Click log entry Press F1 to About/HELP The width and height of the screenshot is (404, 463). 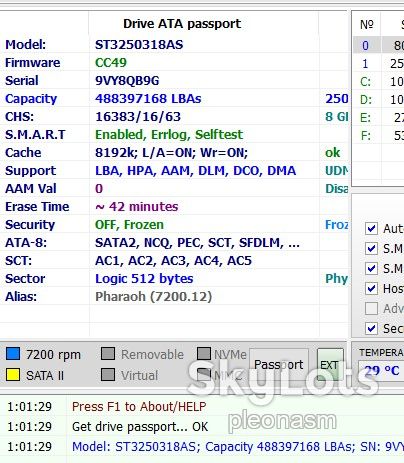[139, 407]
